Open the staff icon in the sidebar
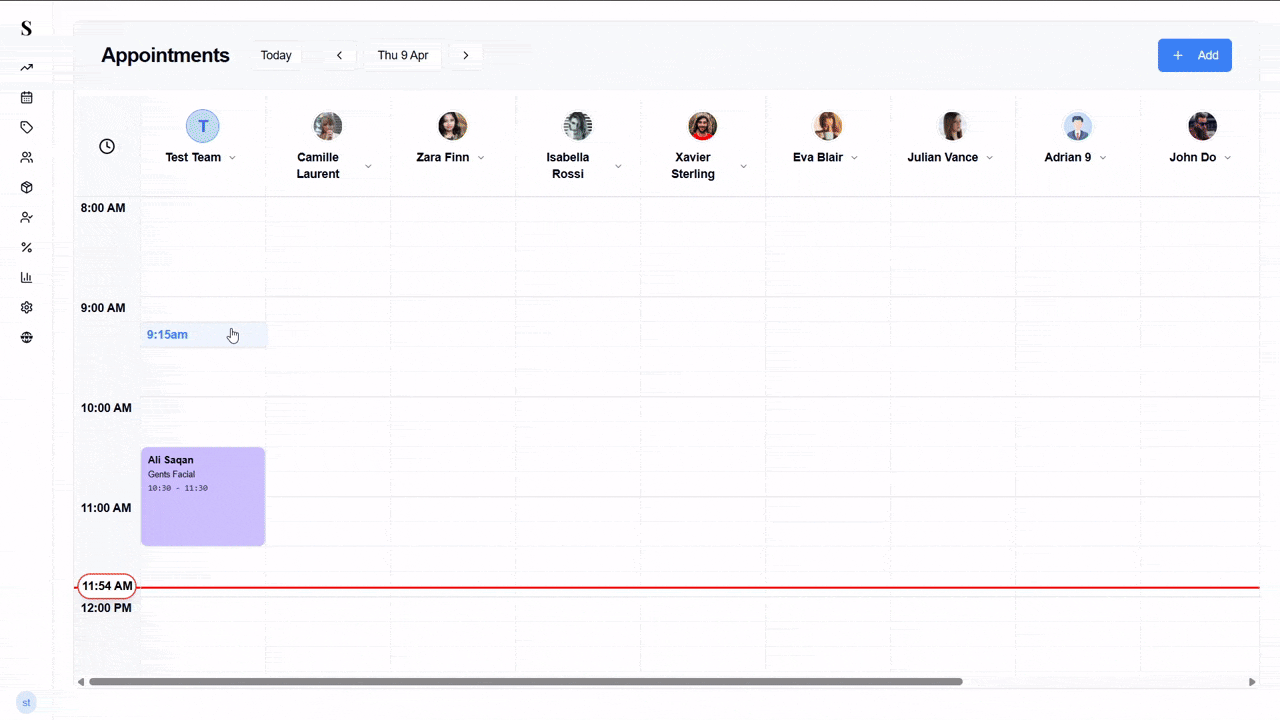 click(x=26, y=217)
